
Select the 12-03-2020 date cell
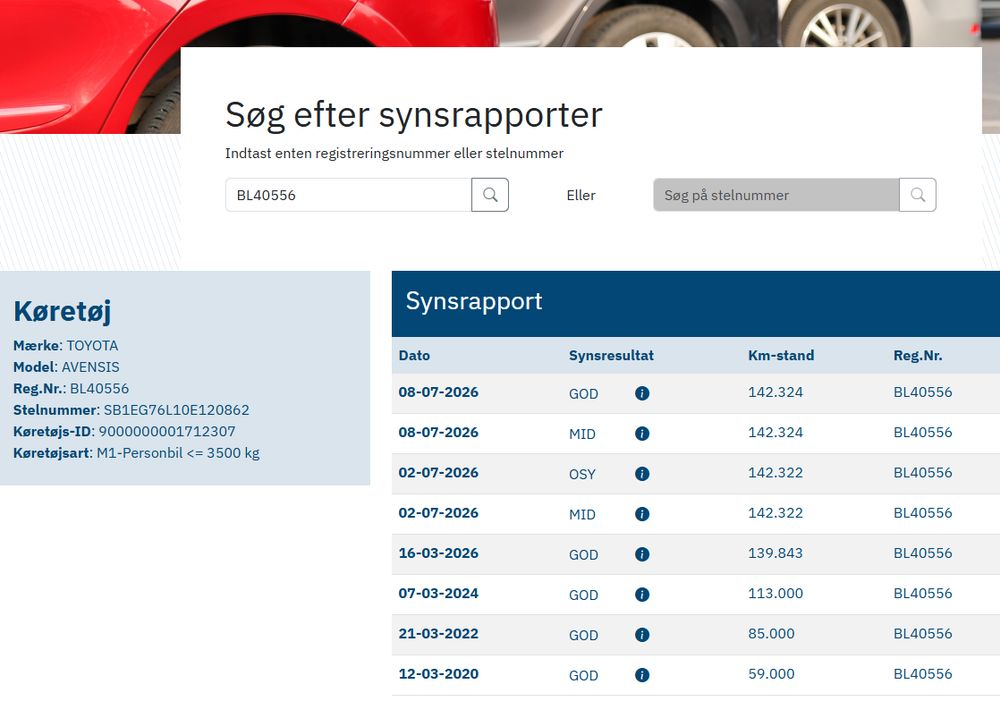(x=438, y=673)
